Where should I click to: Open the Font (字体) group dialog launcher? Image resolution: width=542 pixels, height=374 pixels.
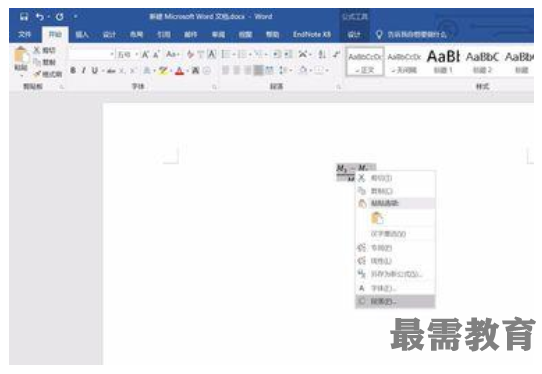(214, 87)
